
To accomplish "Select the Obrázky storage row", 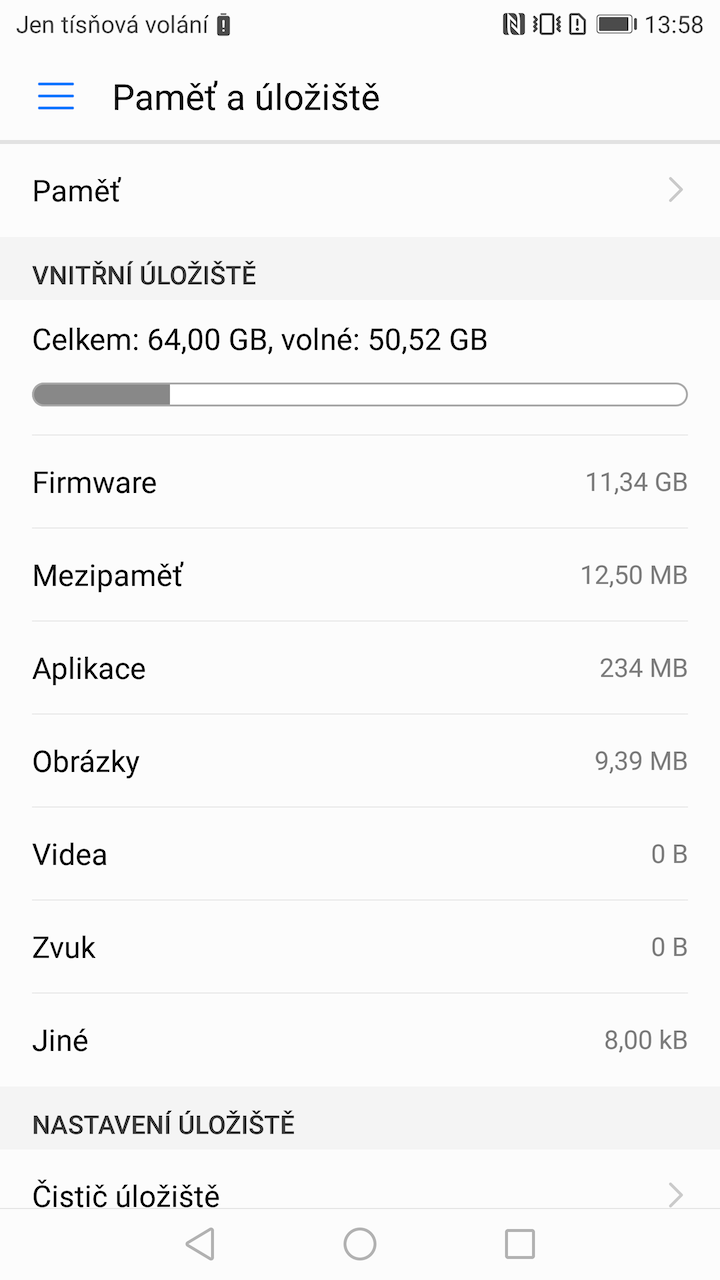I will [x=360, y=761].
